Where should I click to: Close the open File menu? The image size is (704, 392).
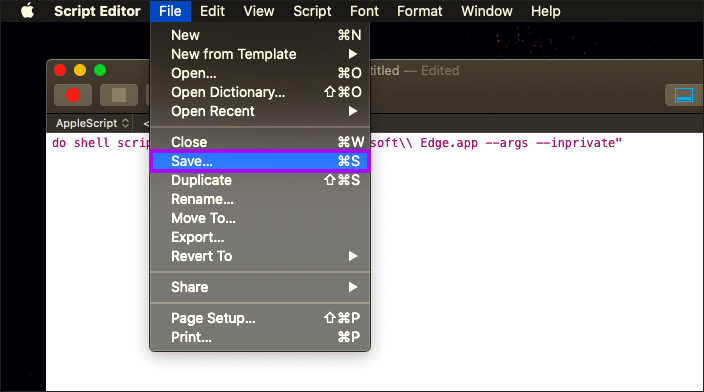click(170, 11)
